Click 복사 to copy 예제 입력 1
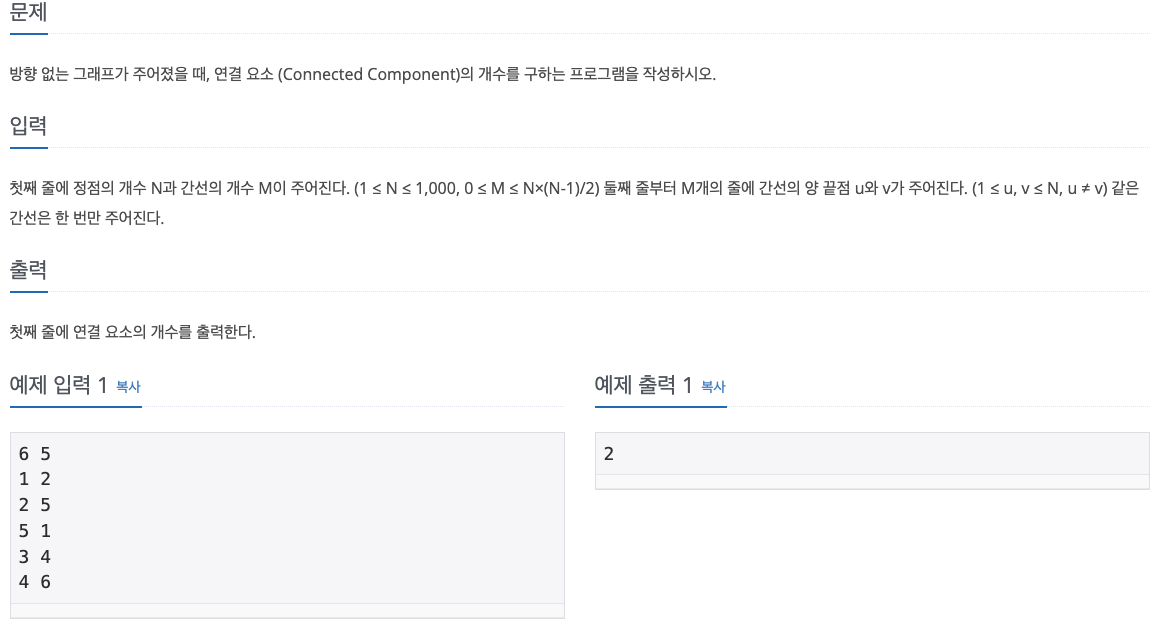This screenshot has width=1160, height=630. pyautogui.click(x=128, y=387)
